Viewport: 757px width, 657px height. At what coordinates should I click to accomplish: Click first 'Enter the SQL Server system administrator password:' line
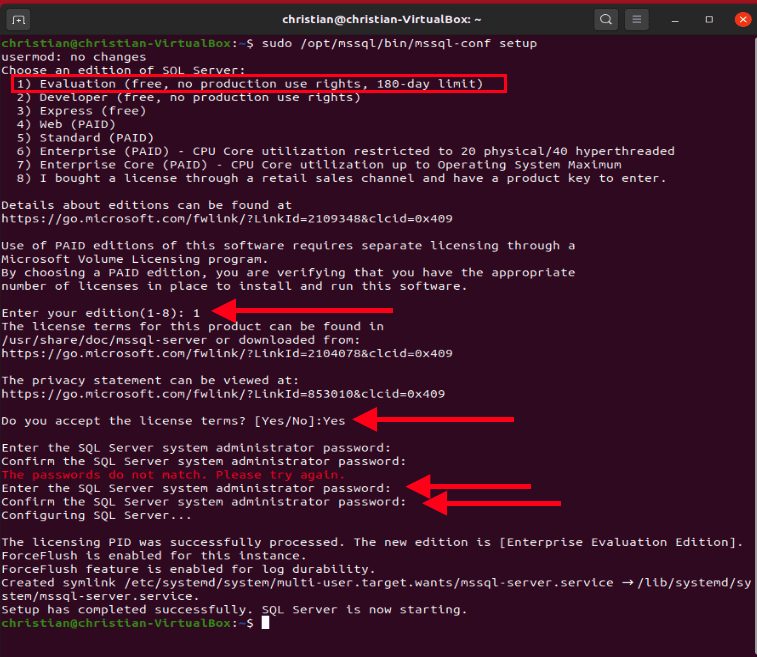[x=196, y=448]
